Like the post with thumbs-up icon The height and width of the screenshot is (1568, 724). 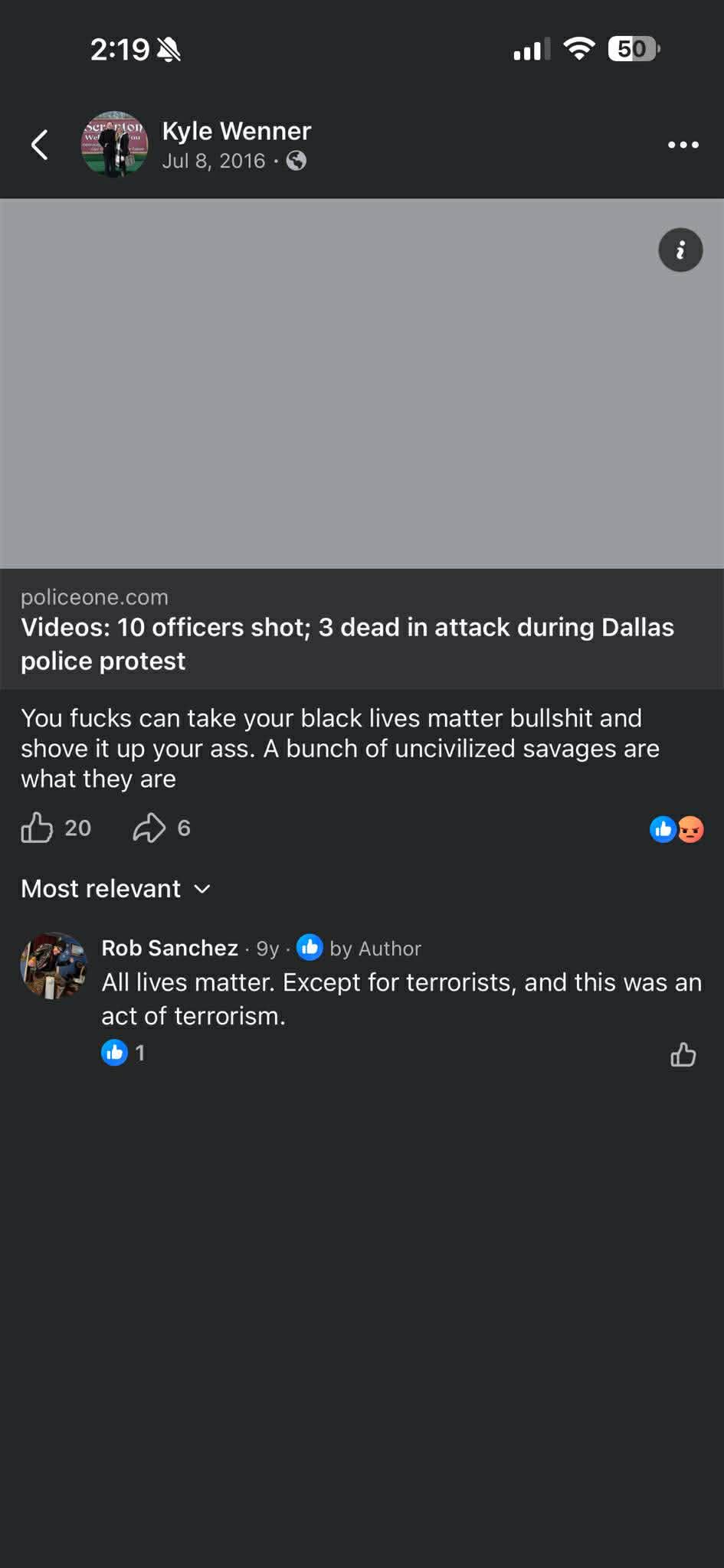(x=37, y=828)
